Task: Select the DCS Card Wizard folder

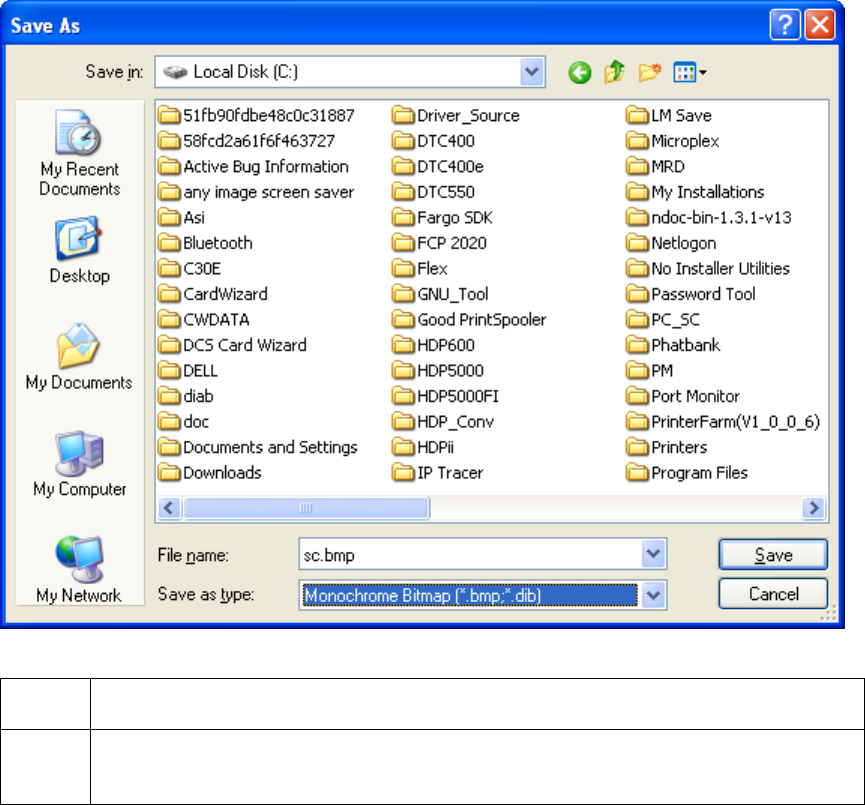Action: click(x=232, y=345)
